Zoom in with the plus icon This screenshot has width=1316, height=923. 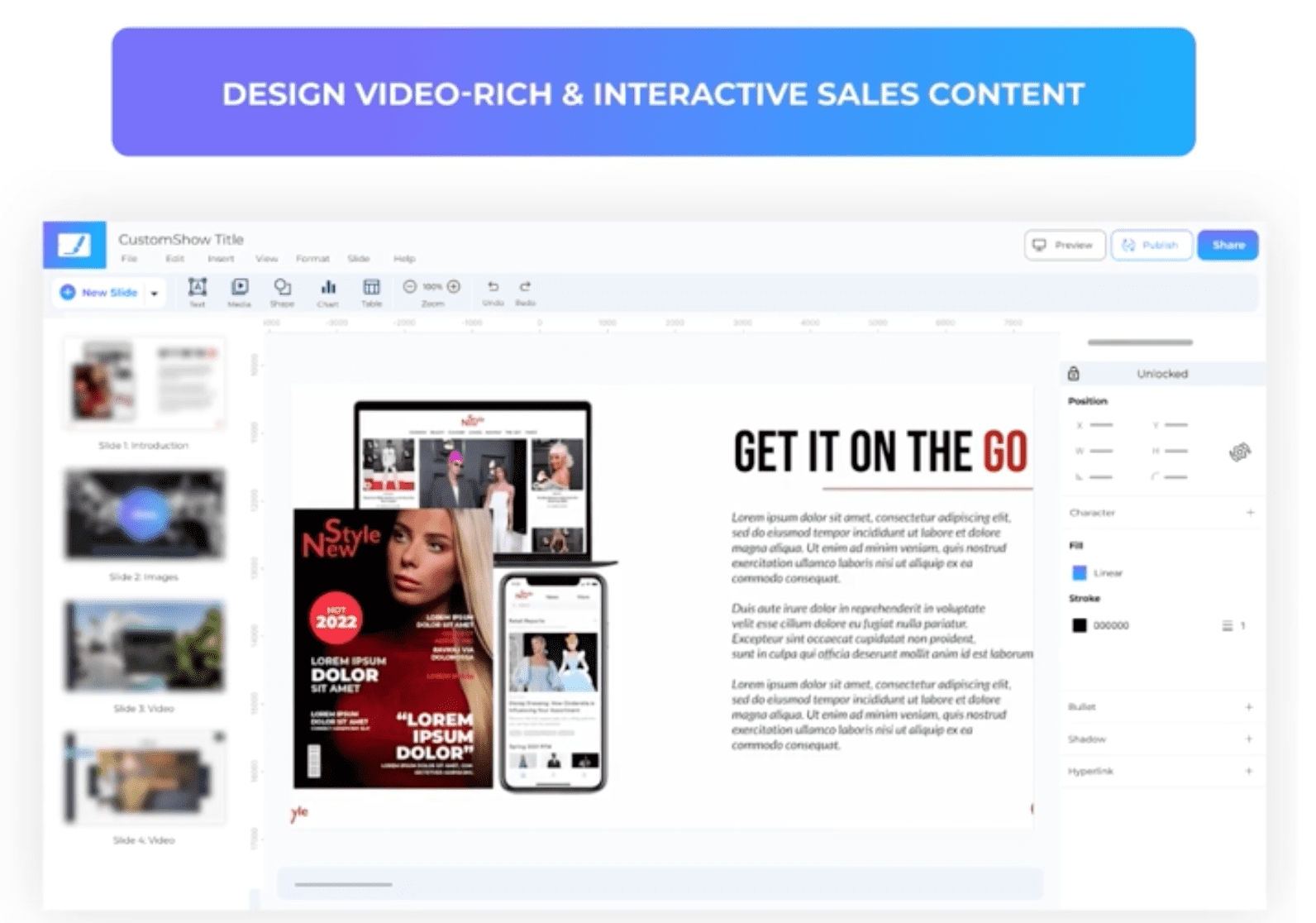point(454,287)
